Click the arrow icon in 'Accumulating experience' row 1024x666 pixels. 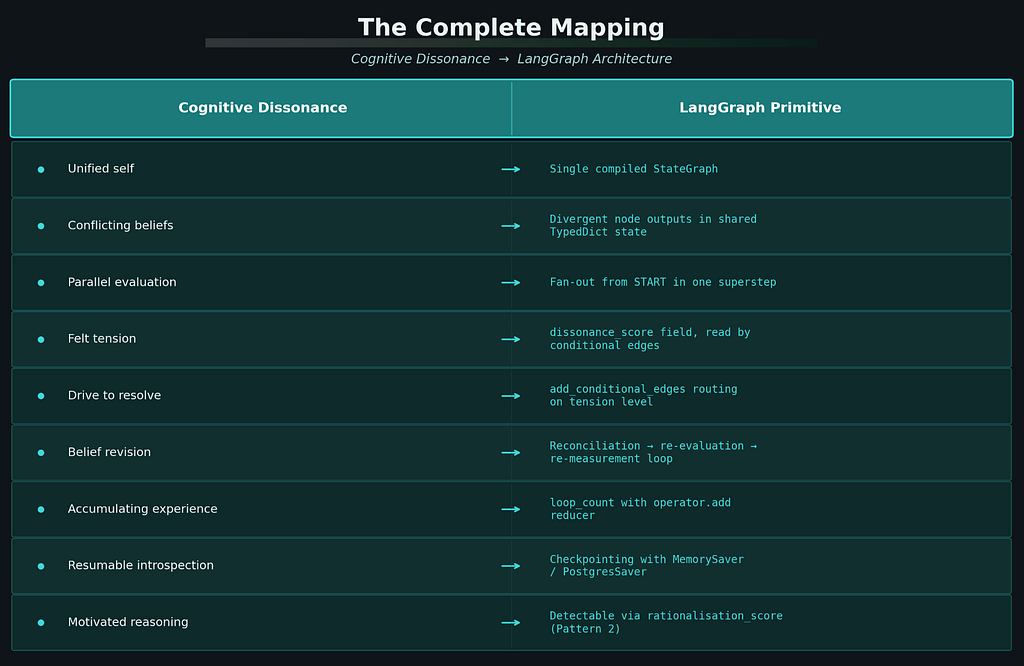coord(511,509)
